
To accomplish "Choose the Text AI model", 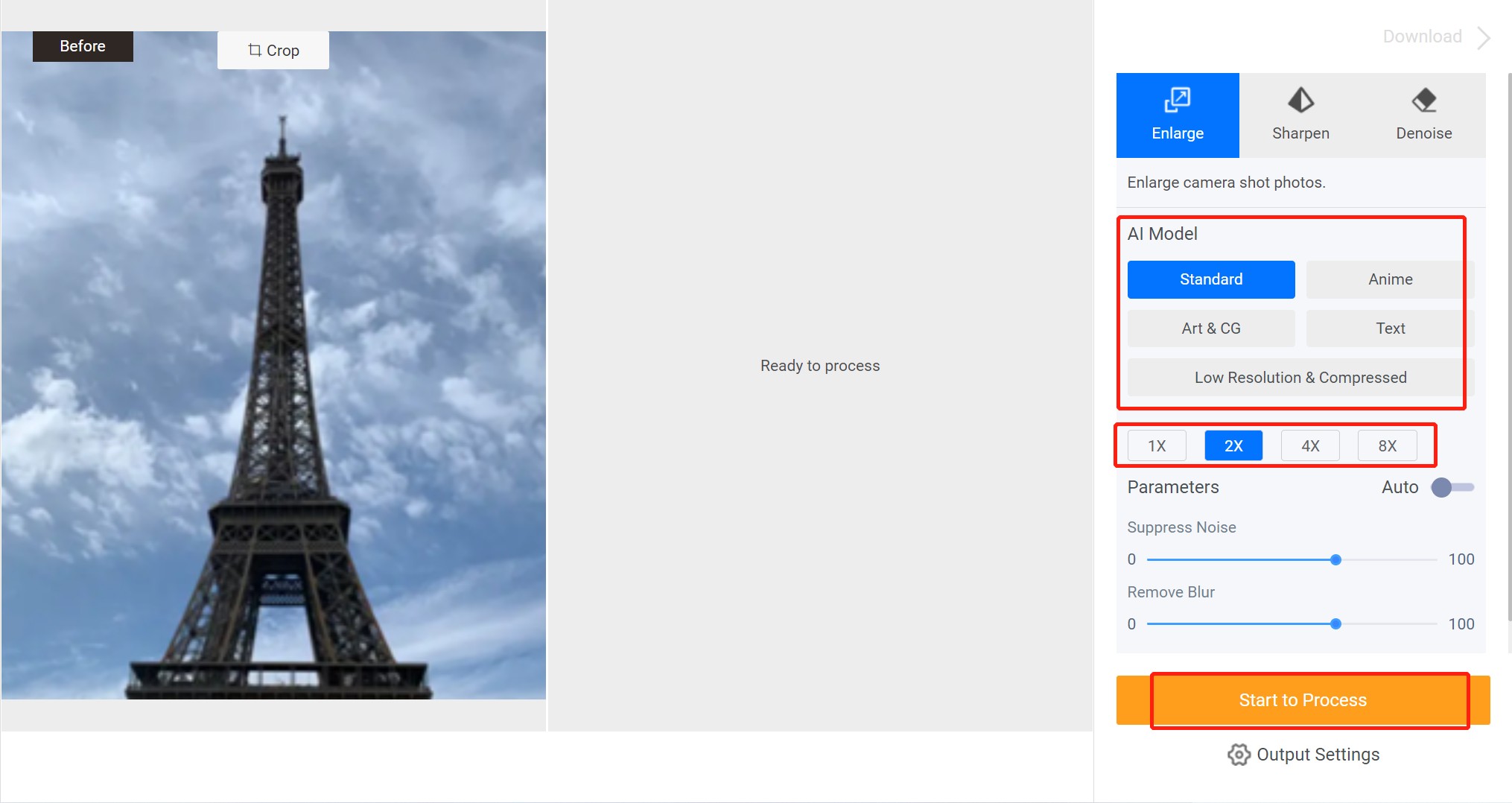I will pyautogui.click(x=1390, y=328).
